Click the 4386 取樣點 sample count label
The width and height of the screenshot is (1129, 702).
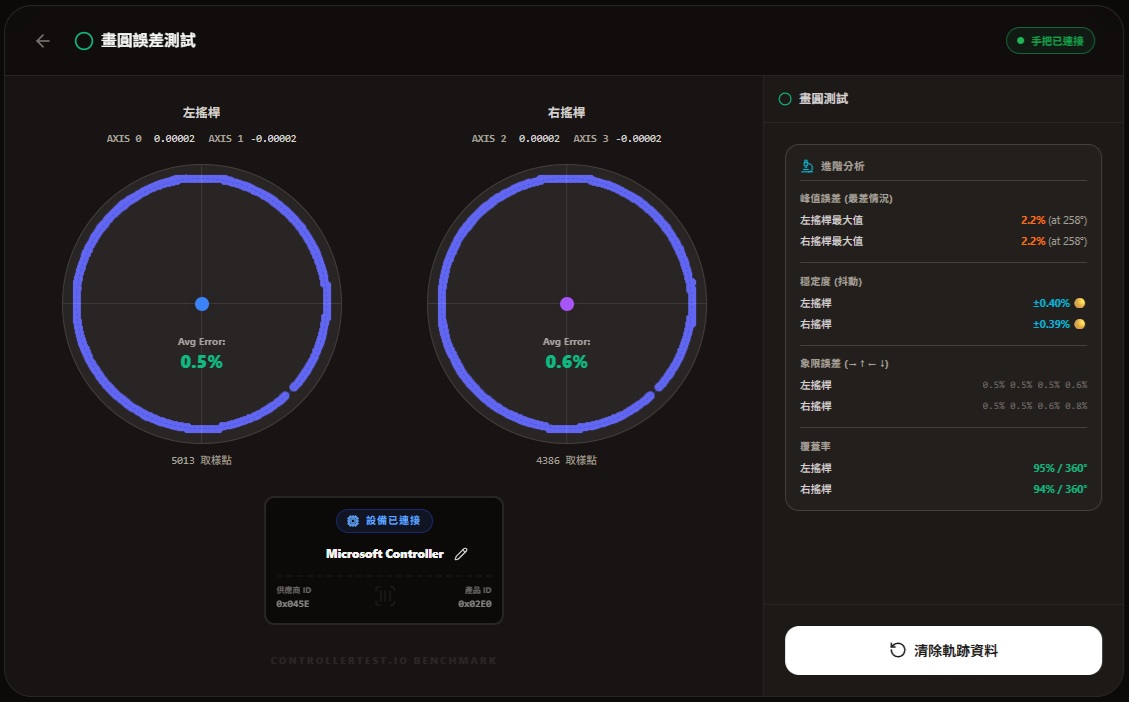[x=566, y=461]
